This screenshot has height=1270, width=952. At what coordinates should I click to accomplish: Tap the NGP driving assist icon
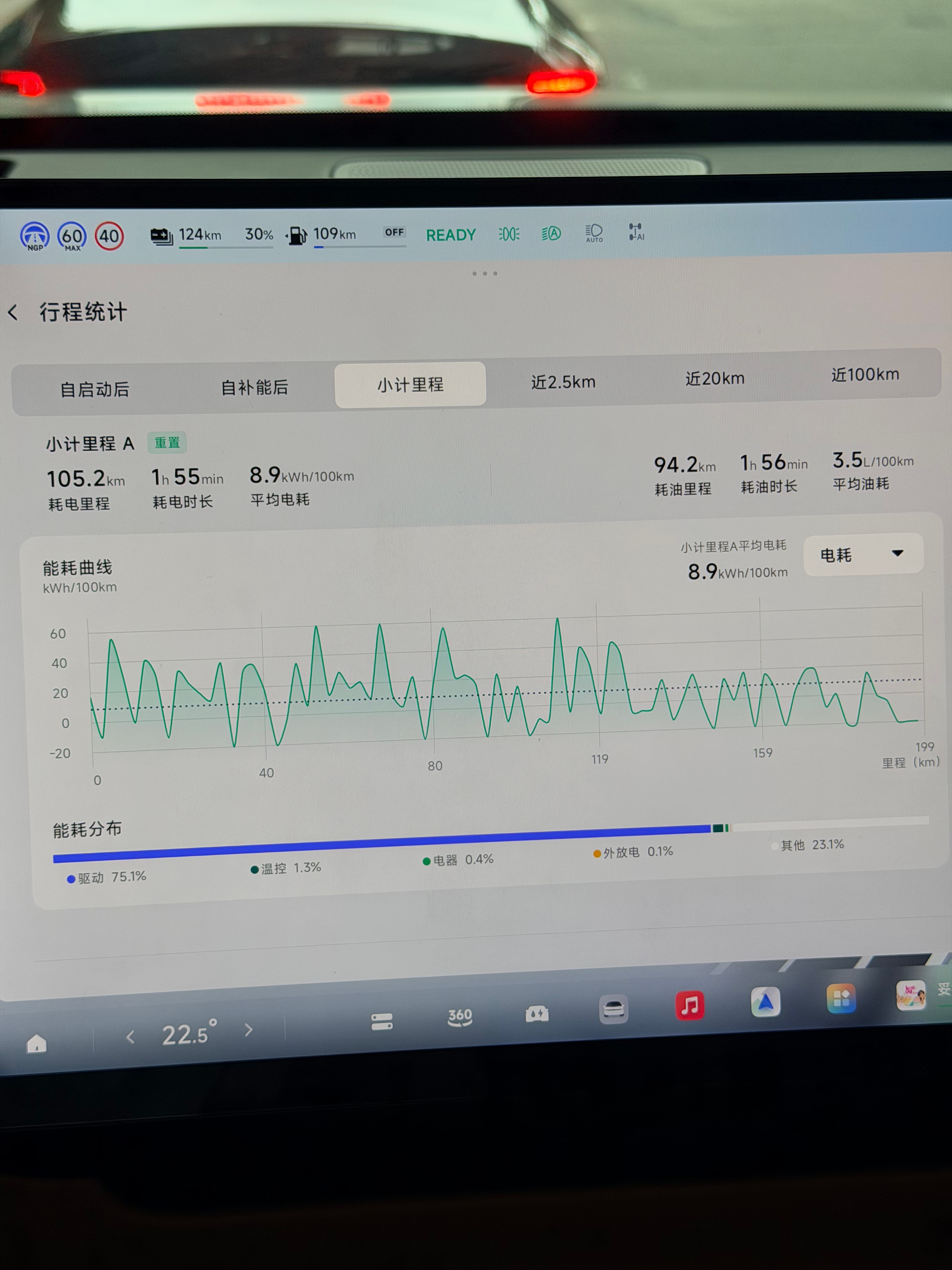tap(34, 237)
